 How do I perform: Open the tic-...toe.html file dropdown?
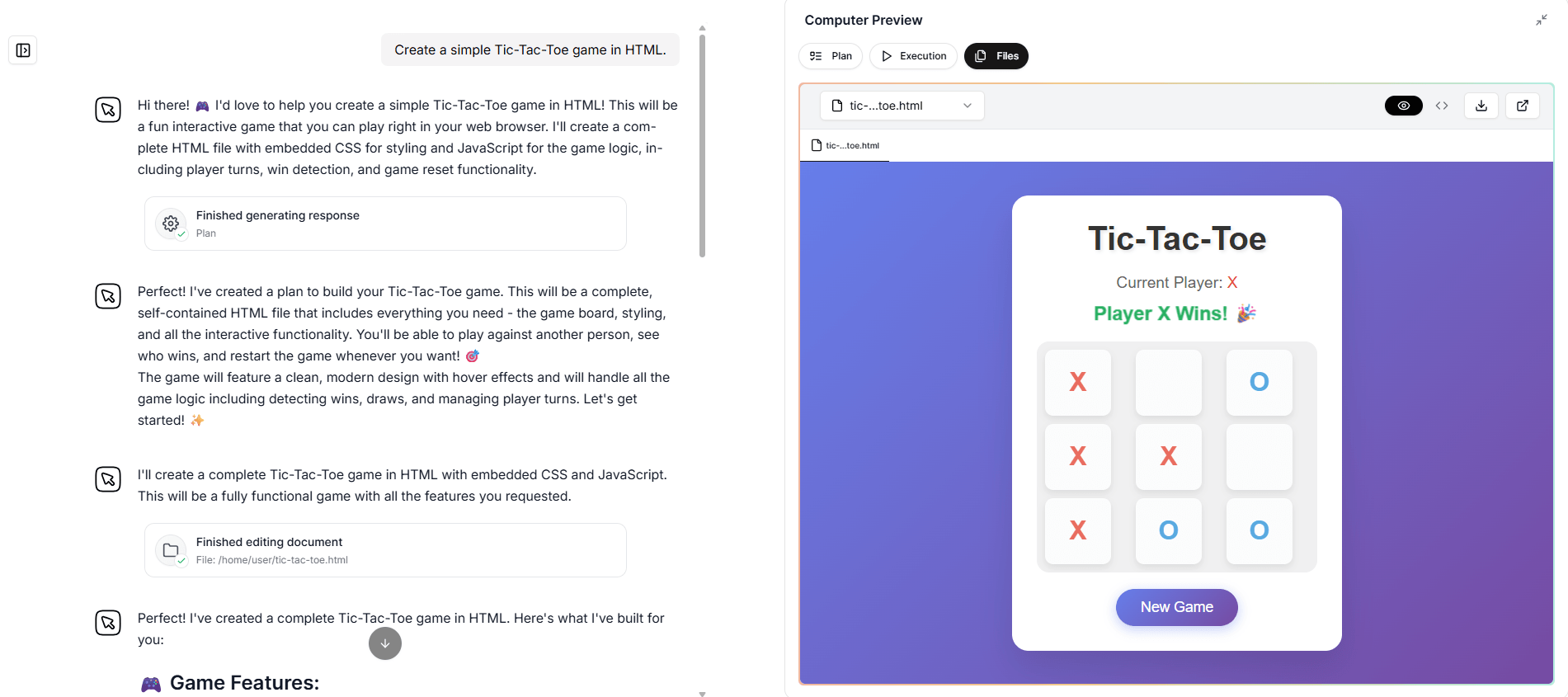[x=902, y=106]
